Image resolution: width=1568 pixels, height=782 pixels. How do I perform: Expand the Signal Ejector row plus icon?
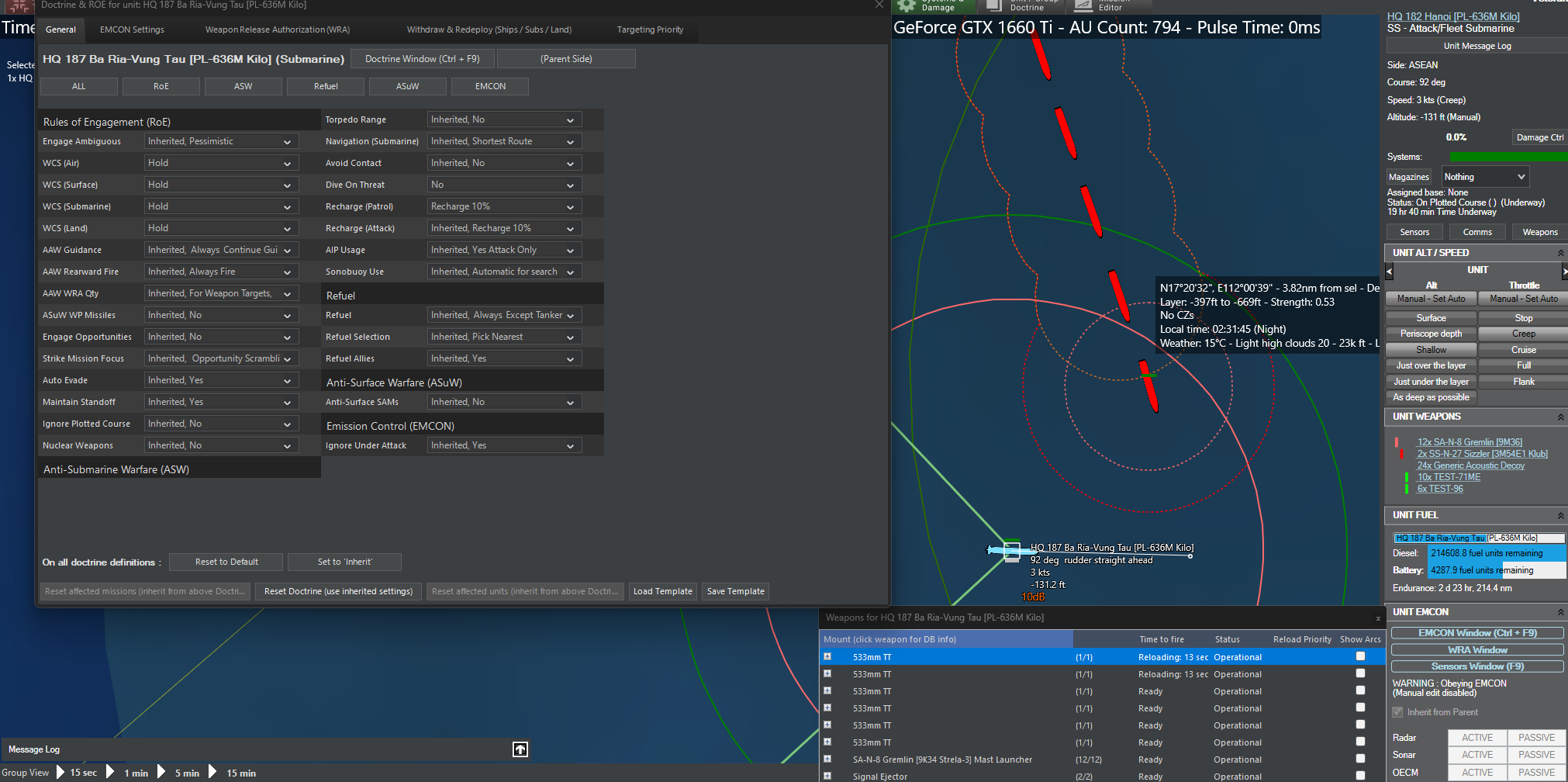pos(827,777)
